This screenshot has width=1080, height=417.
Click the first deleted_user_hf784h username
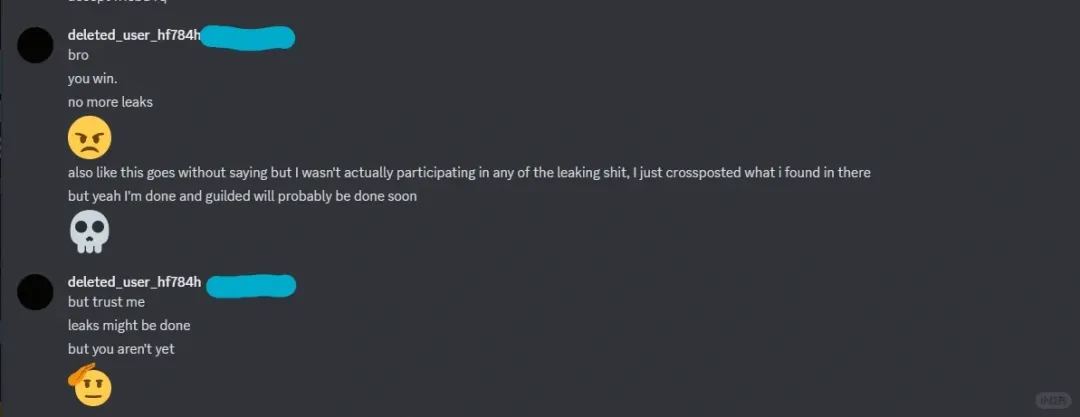click(x=134, y=35)
